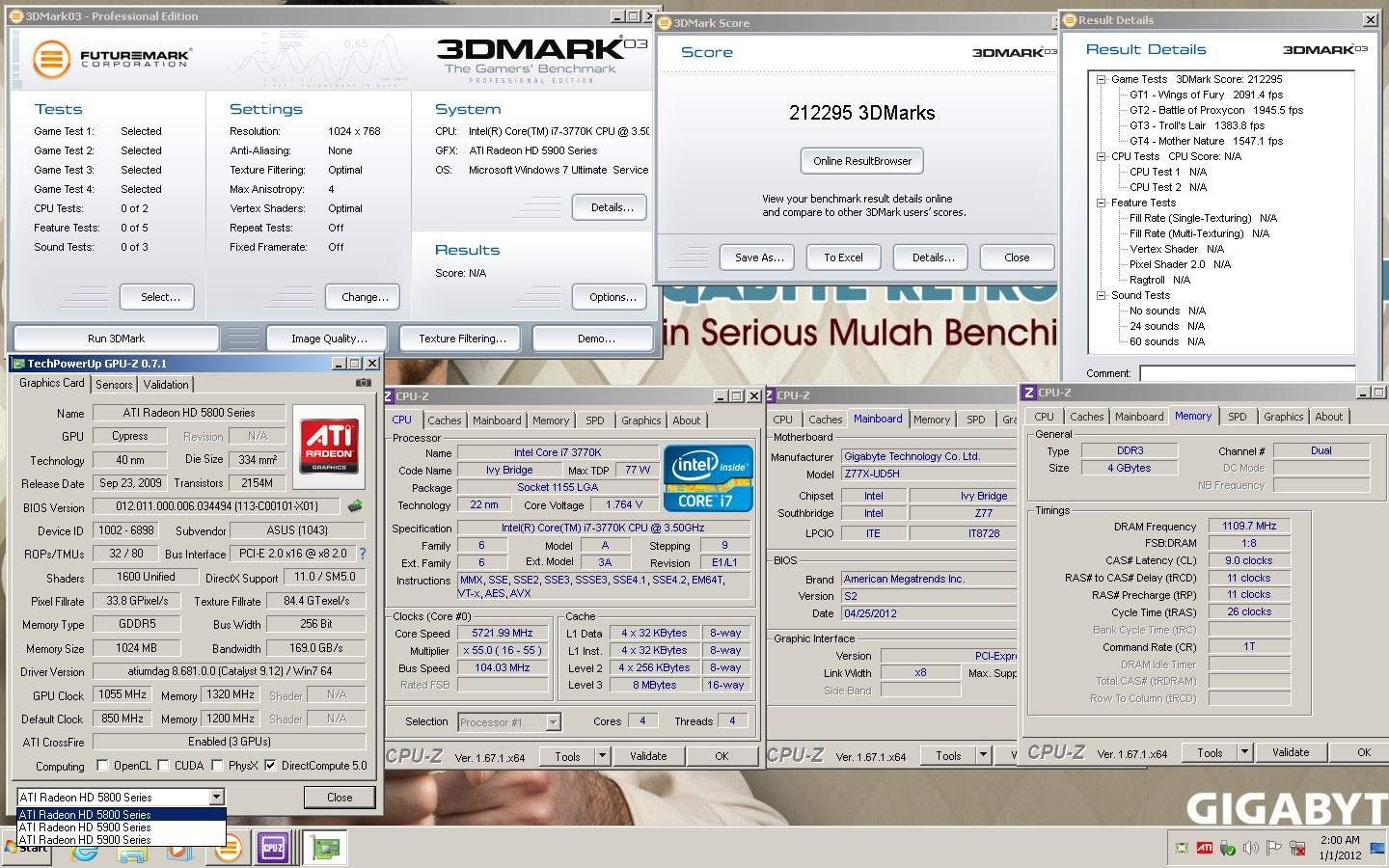Select the Pixel Shader 2.0 result row
The height and width of the screenshot is (868, 1389).
click(1180, 264)
